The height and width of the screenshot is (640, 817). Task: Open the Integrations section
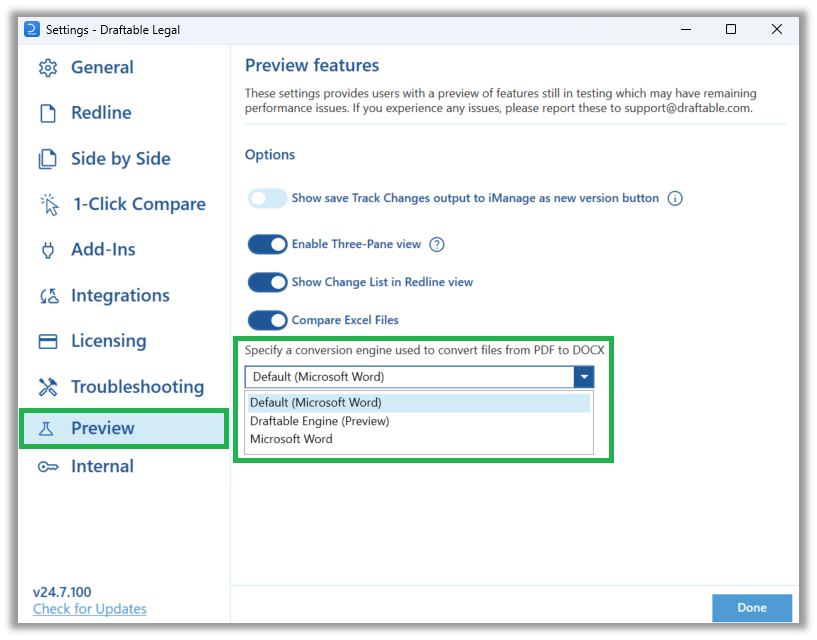coord(120,296)
